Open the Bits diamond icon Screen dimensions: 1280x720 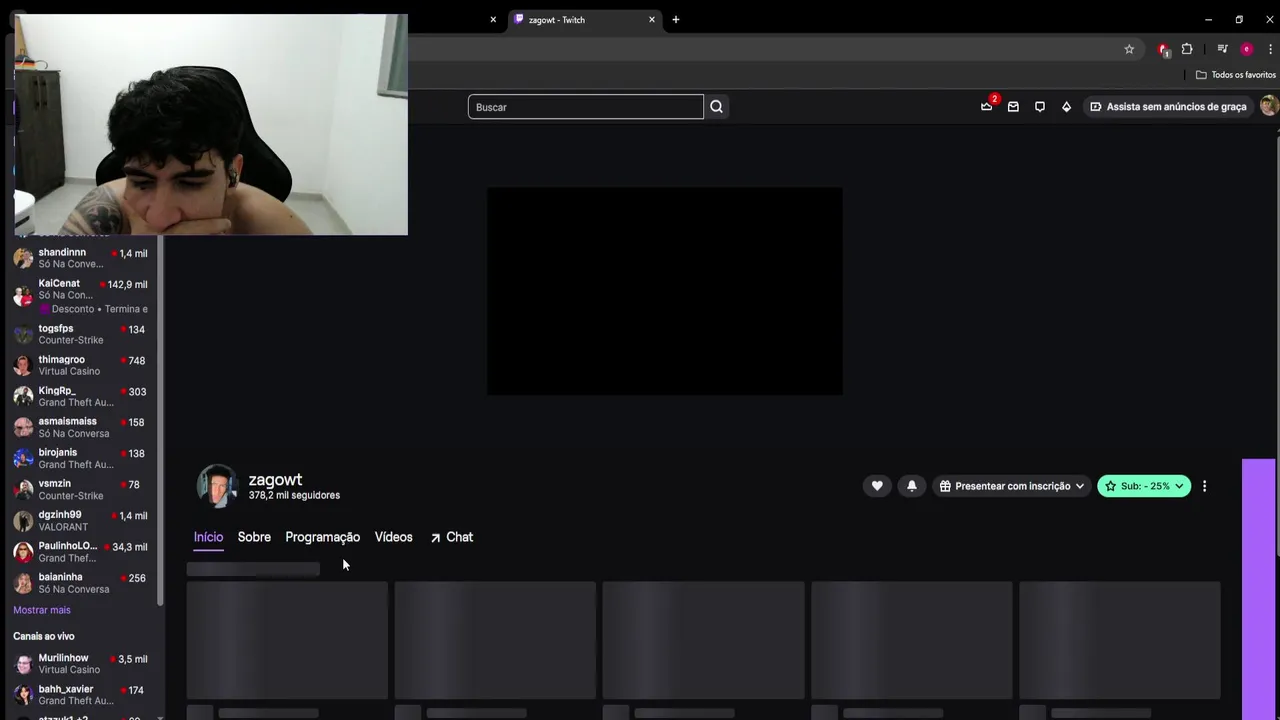tap(1066, 107)
